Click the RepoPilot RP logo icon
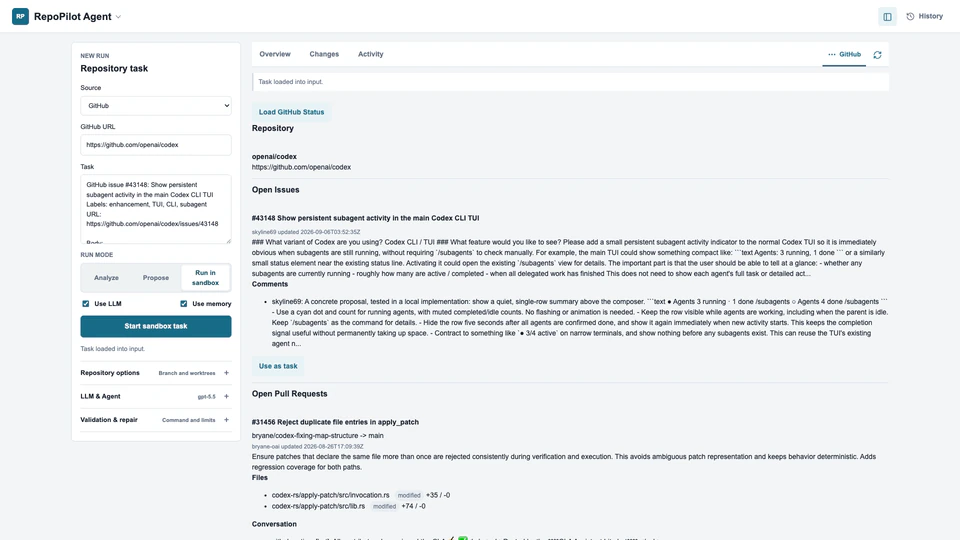Image resolution: width=960 pixels, height=540 pixels. coord(20,17)
